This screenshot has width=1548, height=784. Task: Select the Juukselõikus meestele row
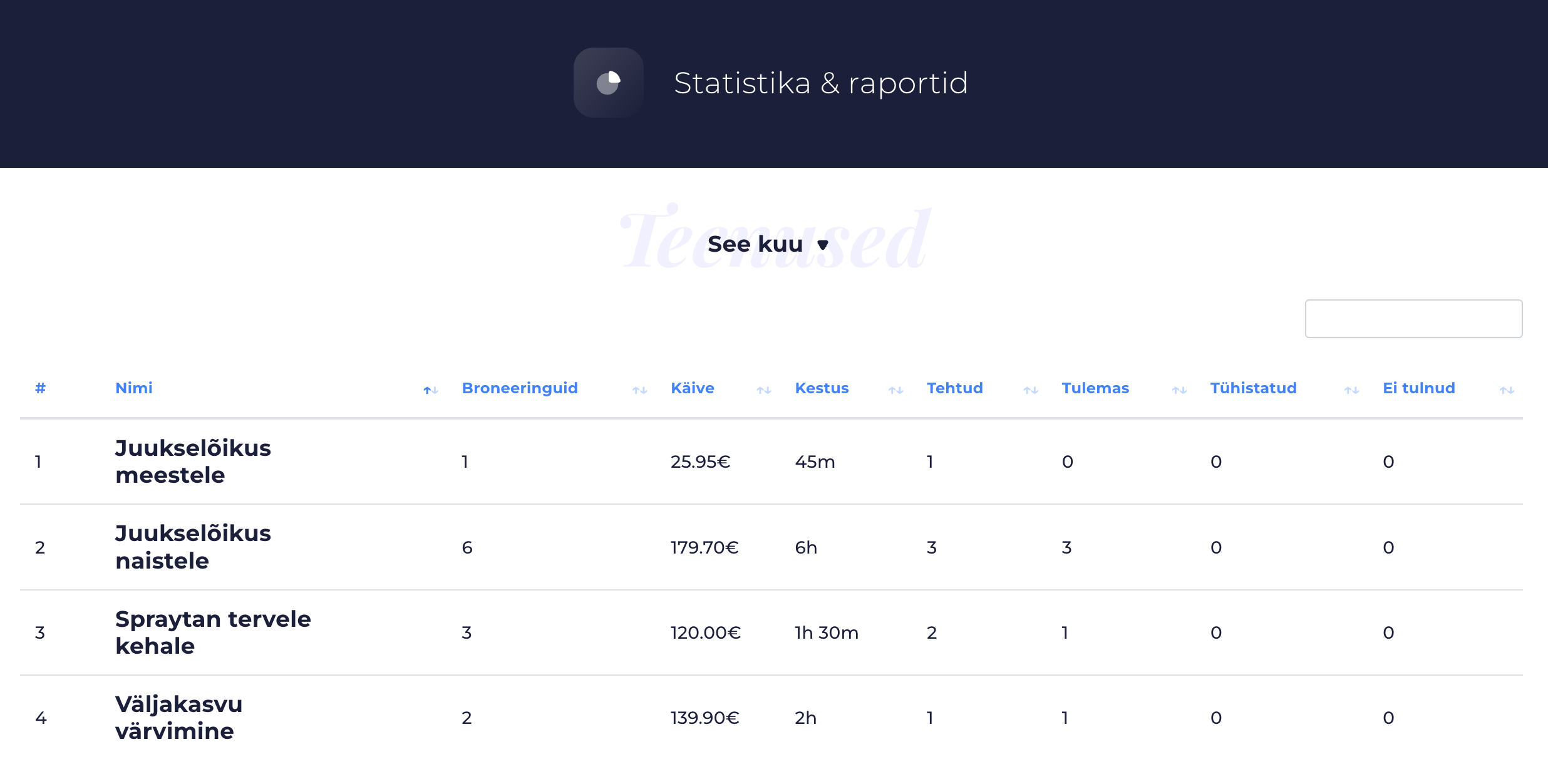point(193,462)
